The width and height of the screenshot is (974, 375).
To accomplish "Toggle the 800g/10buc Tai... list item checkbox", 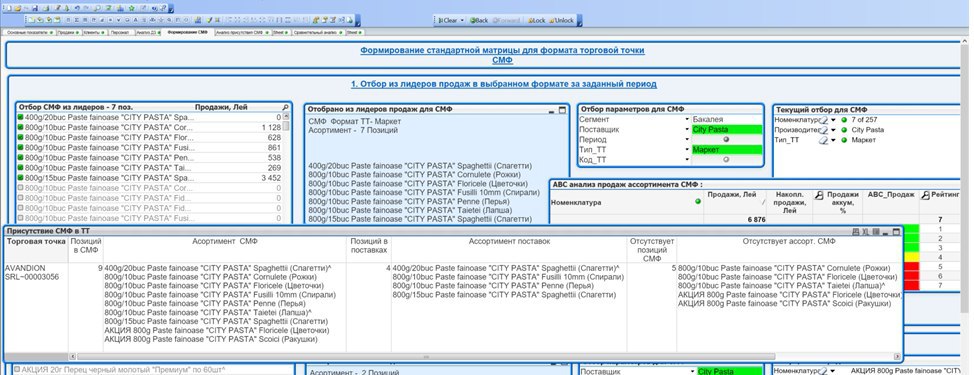I will tap(20, 167).
